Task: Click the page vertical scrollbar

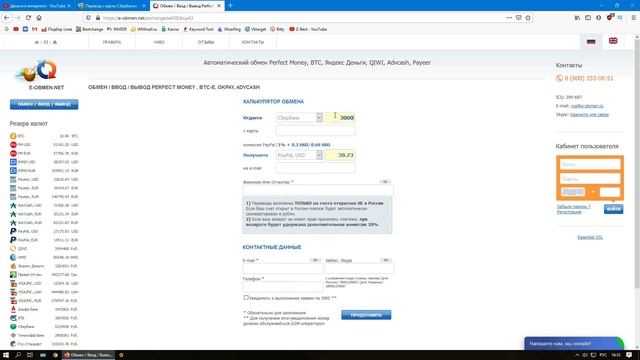Action: [637, 163]
